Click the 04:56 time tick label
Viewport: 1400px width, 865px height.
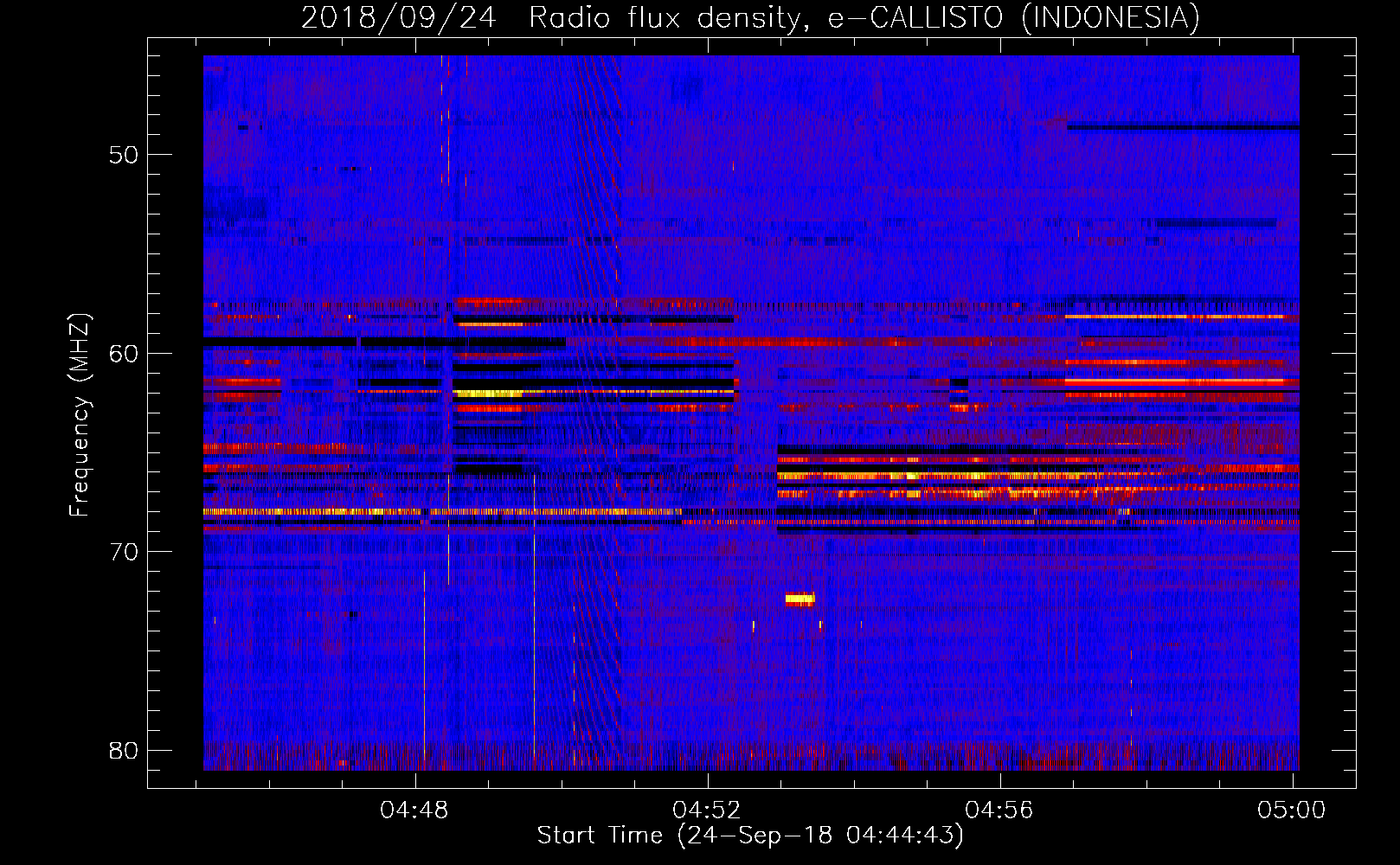click(999, 811)
